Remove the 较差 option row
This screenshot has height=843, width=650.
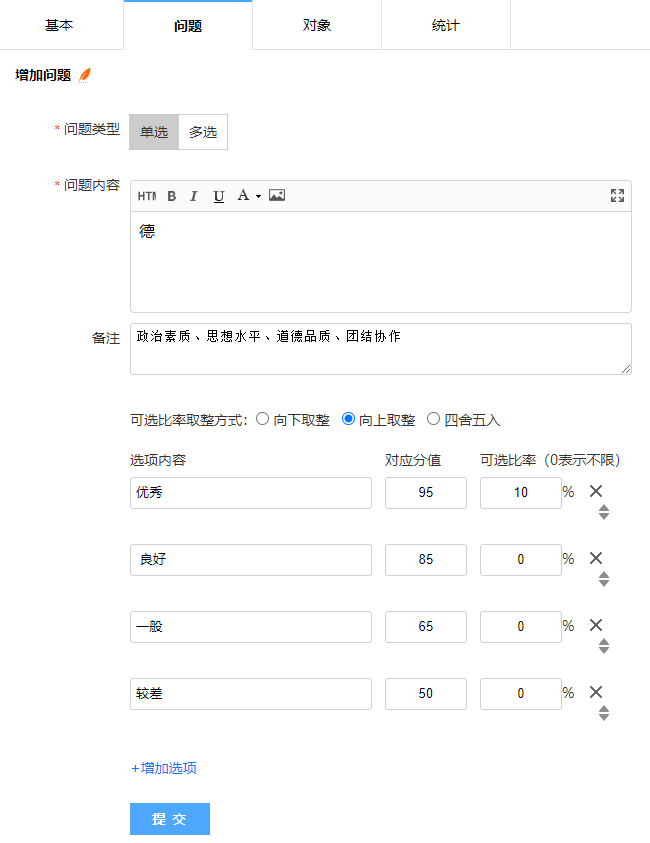click(596, 692)
